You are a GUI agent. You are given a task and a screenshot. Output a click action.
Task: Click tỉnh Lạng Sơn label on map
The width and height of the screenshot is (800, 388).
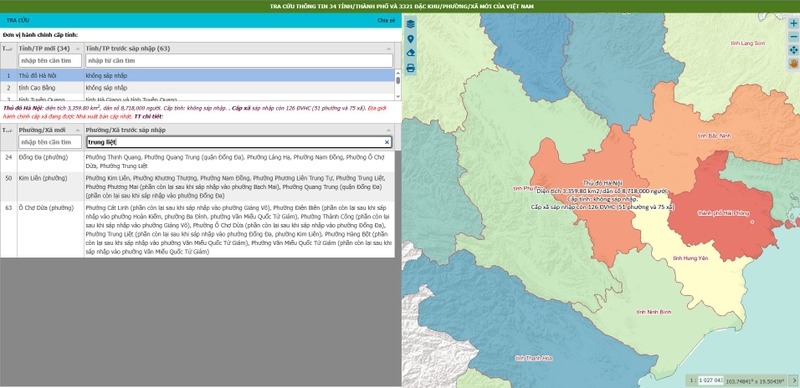click(748, 43)
